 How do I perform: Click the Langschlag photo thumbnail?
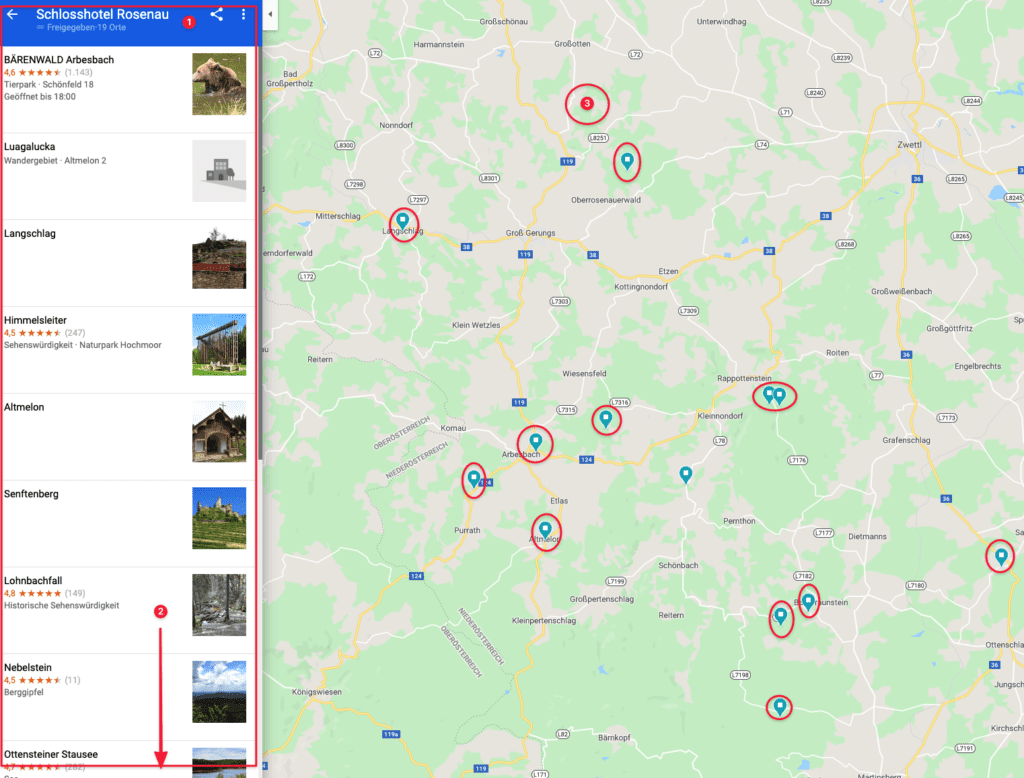[x=219, y=257]
